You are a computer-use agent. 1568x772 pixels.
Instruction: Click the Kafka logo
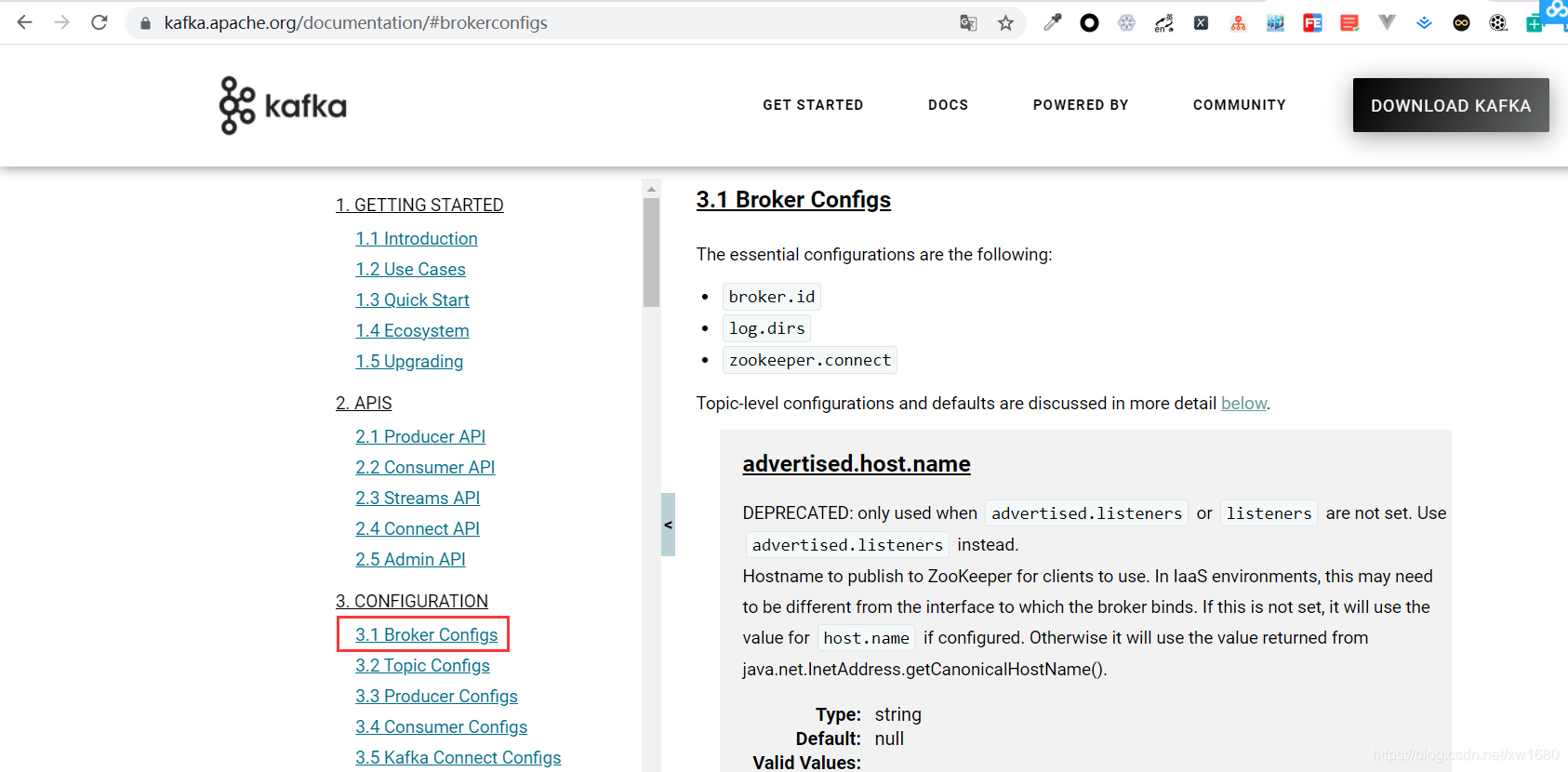click(283, 105)
